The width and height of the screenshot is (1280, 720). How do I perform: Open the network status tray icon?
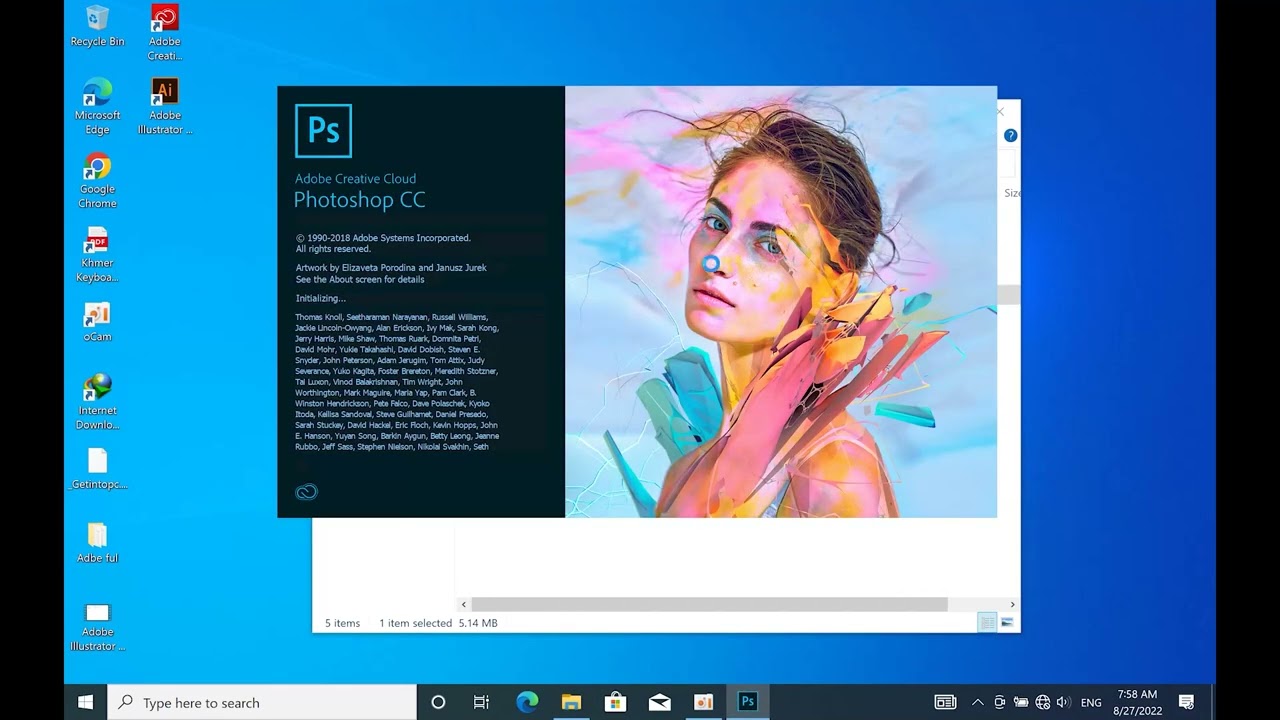[x=1043, y=702]
